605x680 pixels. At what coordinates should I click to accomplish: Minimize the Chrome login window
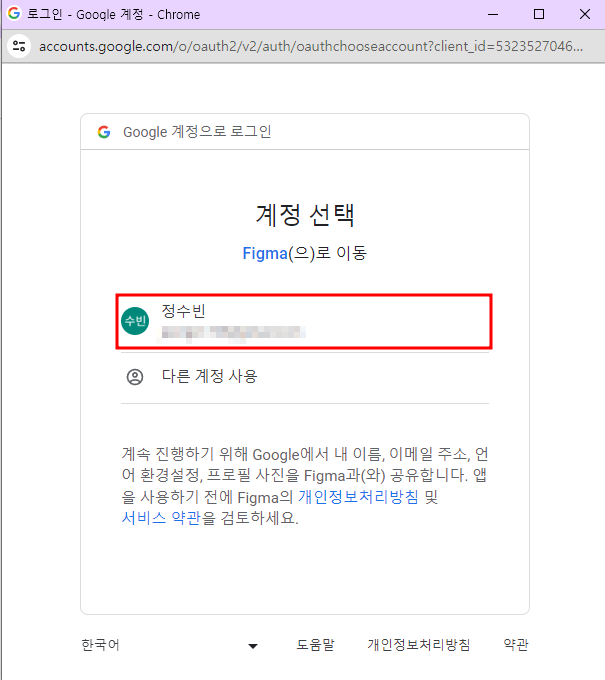point(493,14)
